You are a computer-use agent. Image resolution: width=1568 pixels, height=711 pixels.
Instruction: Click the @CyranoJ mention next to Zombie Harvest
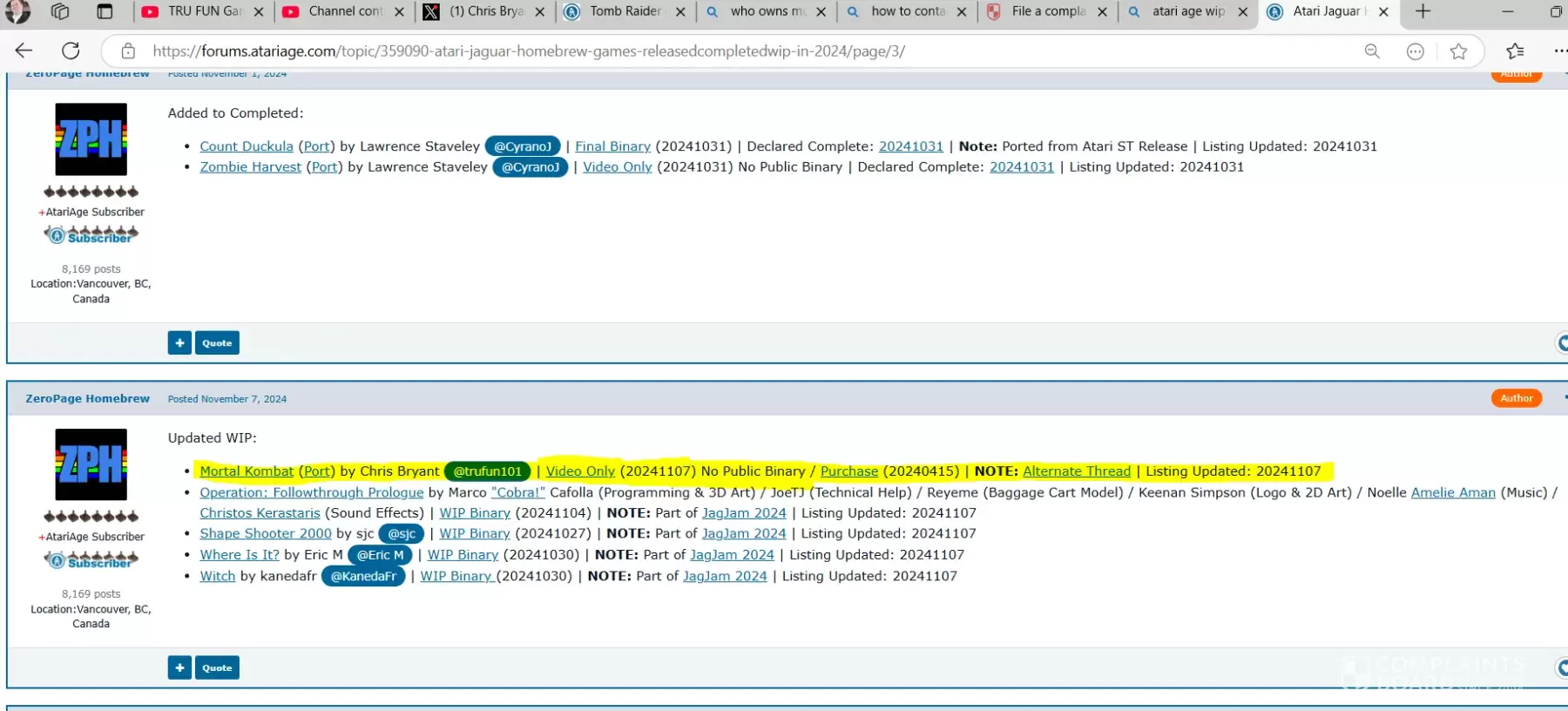tap(530, 167)
